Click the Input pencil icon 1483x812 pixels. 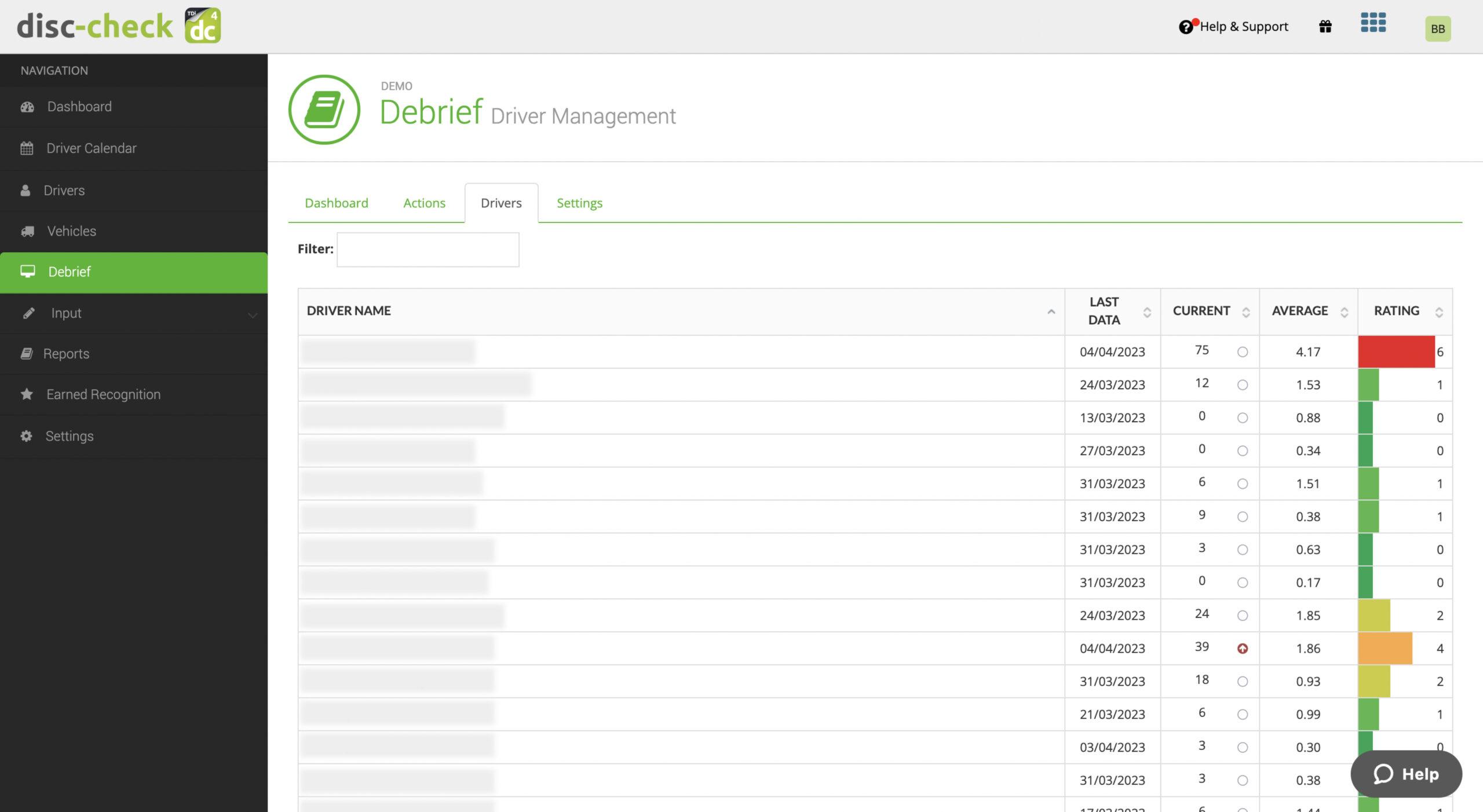(x=28, y=313)
